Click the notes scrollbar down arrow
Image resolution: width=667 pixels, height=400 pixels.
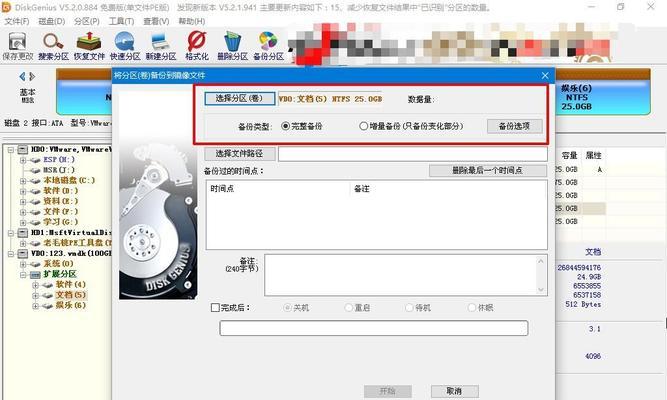[x=541, y=289]
